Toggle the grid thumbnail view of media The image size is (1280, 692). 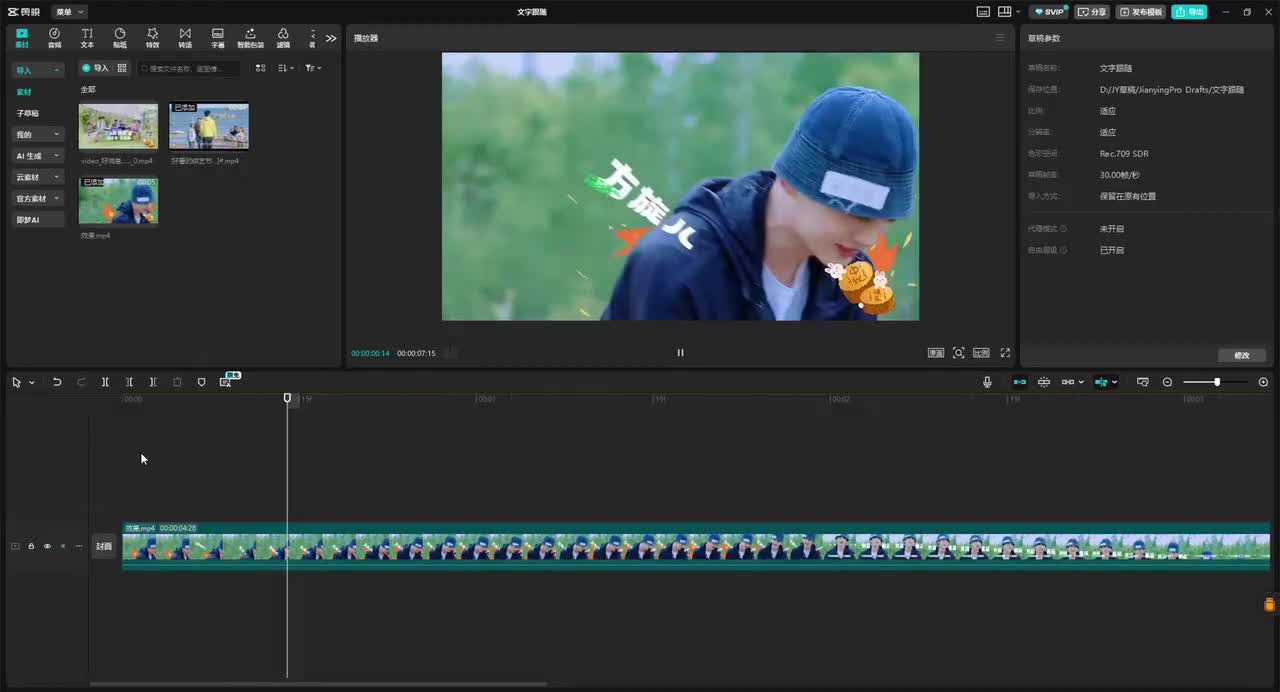pyautogui.click(x=260, y=68)
